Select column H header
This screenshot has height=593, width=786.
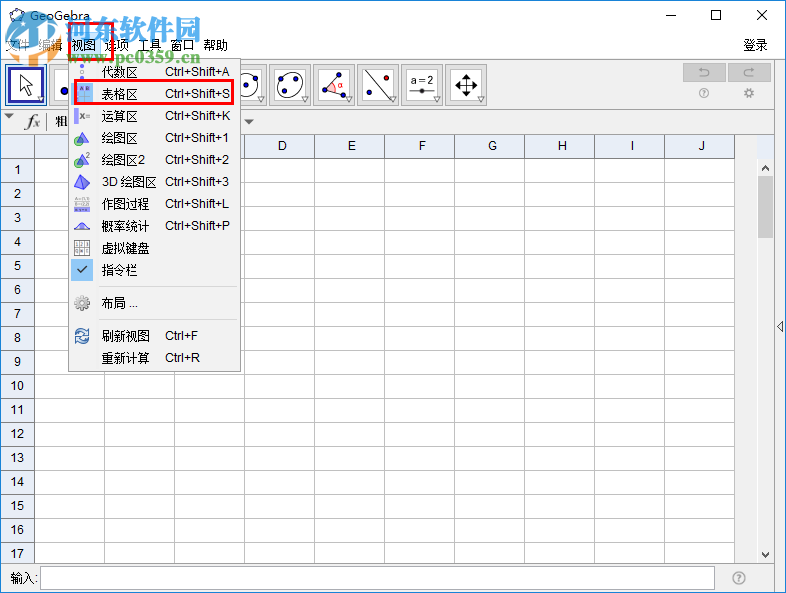tap(560, 146)
